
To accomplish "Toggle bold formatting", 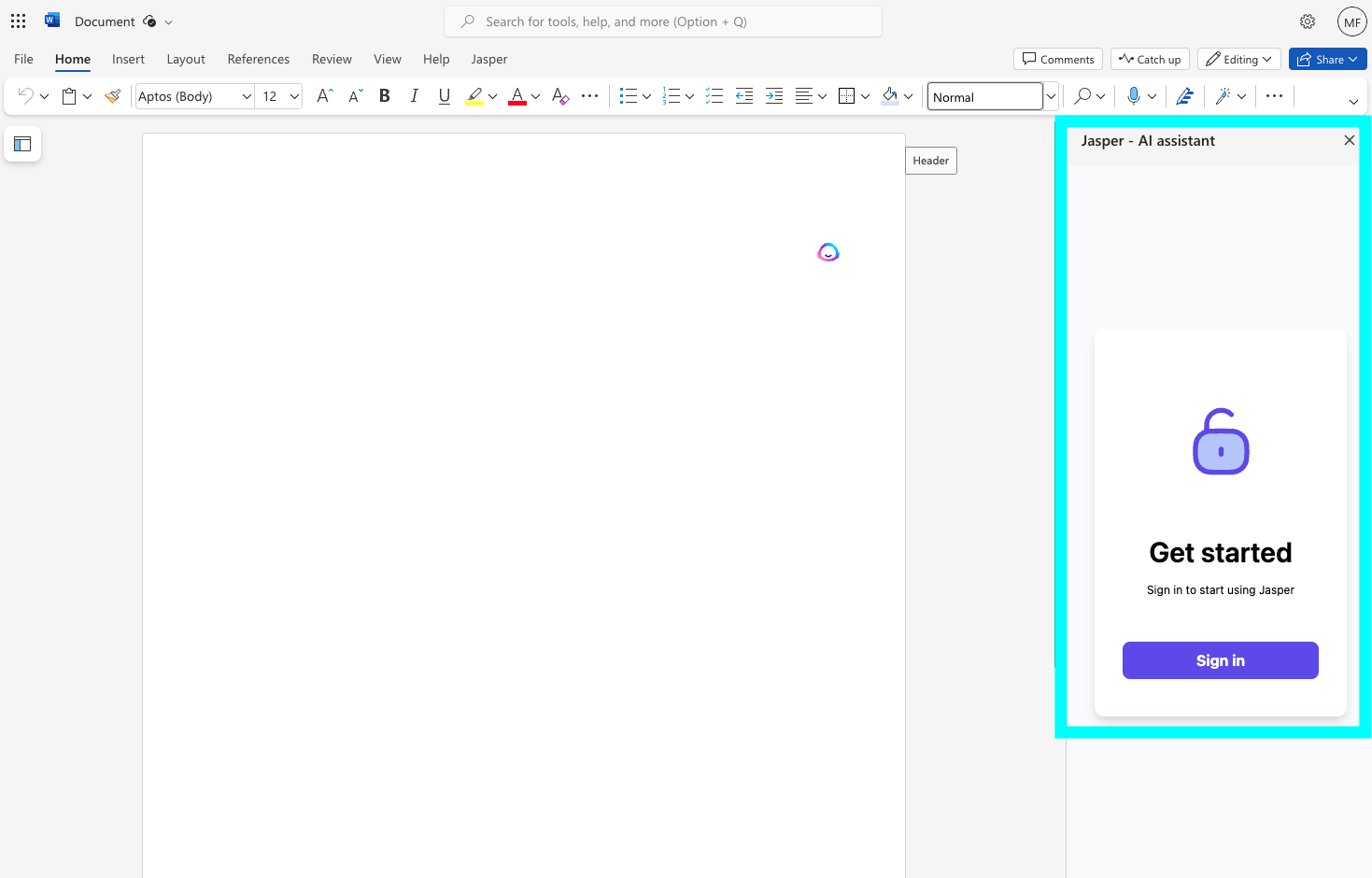I will pos(384,95).
